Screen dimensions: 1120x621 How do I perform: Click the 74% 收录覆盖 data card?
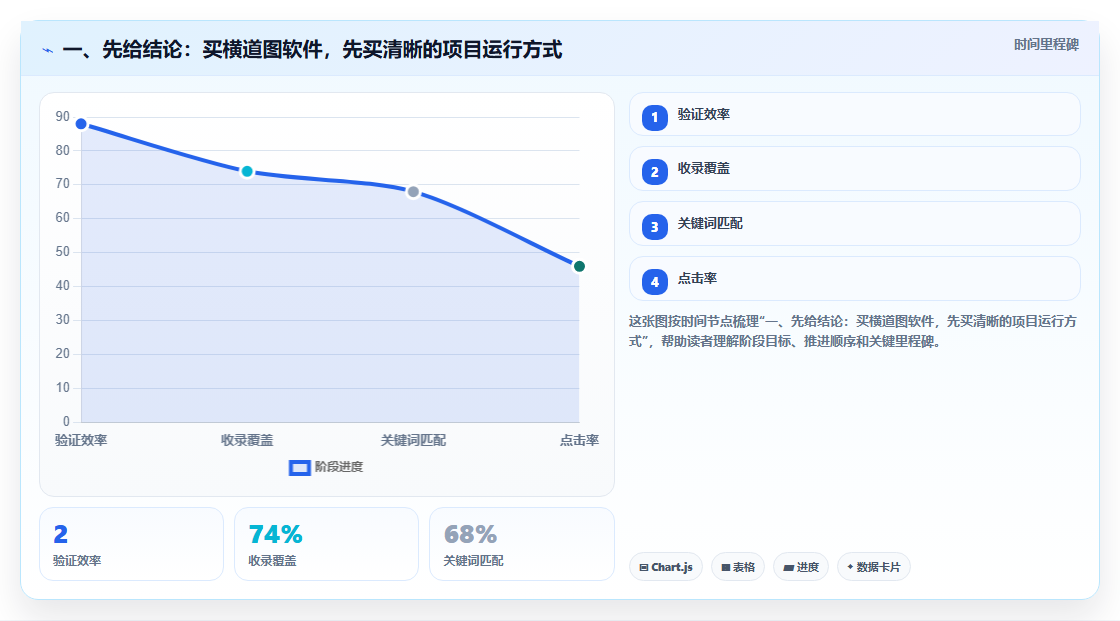click(326, 544)
